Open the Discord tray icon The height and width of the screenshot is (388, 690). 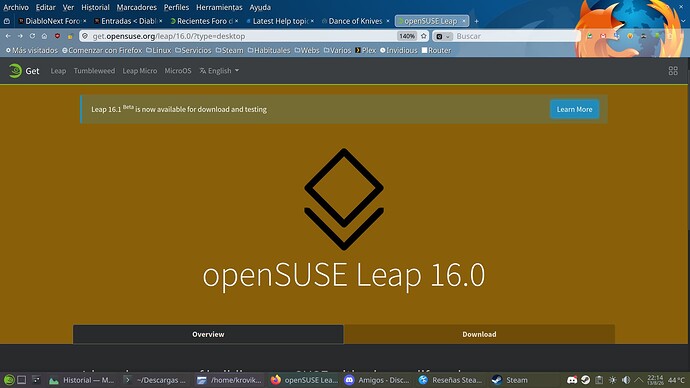click(572, 380)
